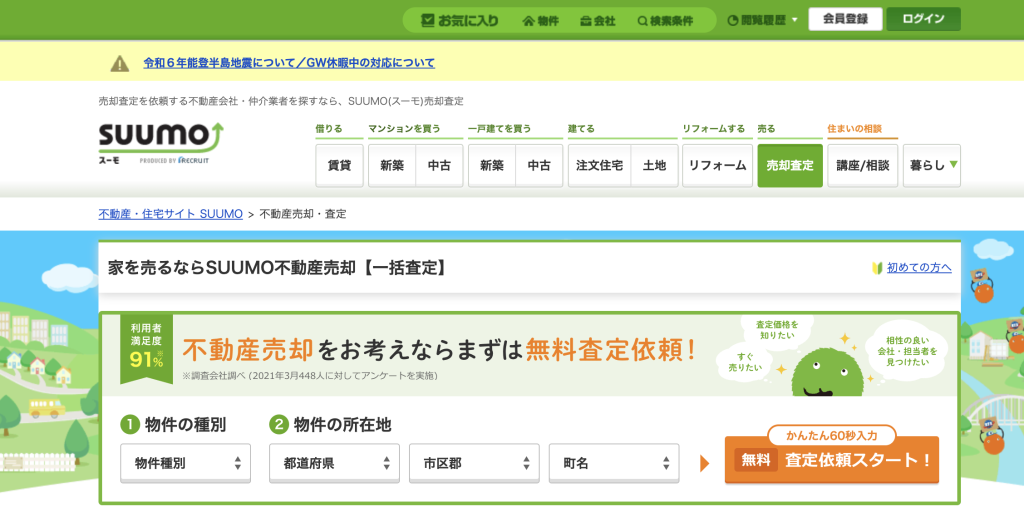Click the すぐ売りたい speech bubble
The height and width of the screenshot is (522, 1024).
coord(745,363)
